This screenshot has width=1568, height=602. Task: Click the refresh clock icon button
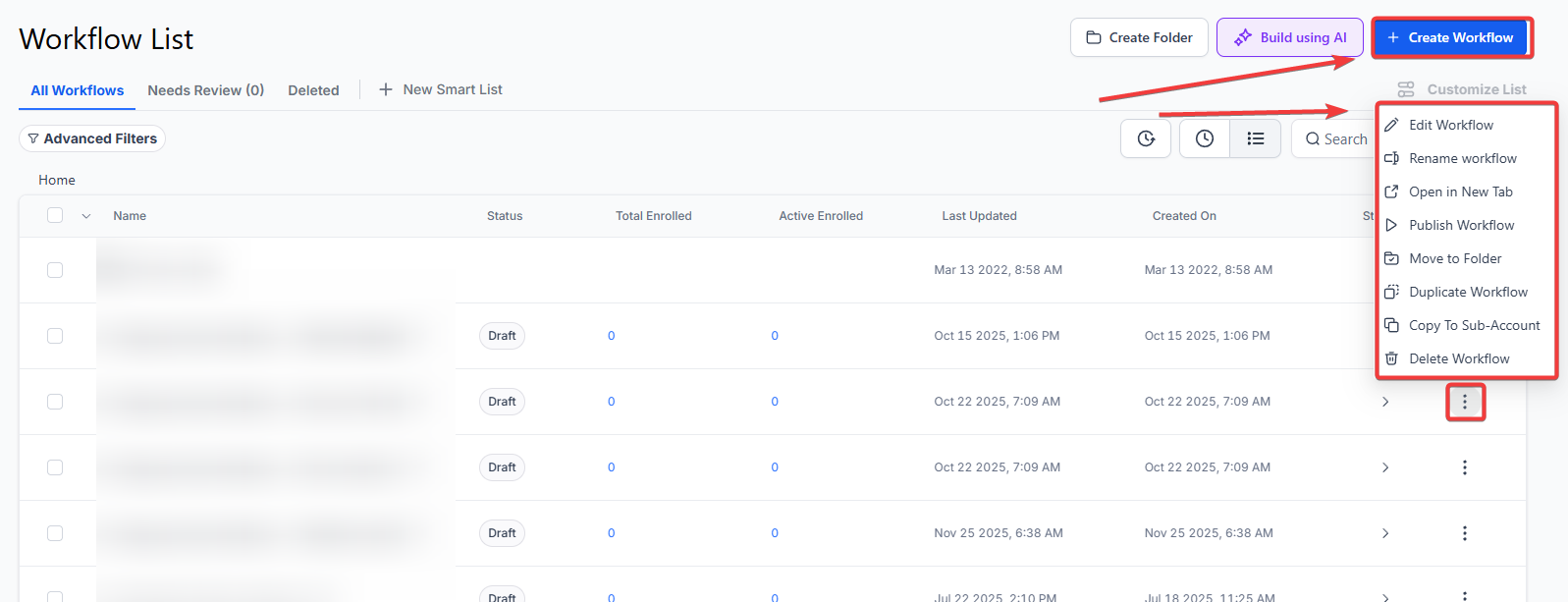pos(1146,139)
